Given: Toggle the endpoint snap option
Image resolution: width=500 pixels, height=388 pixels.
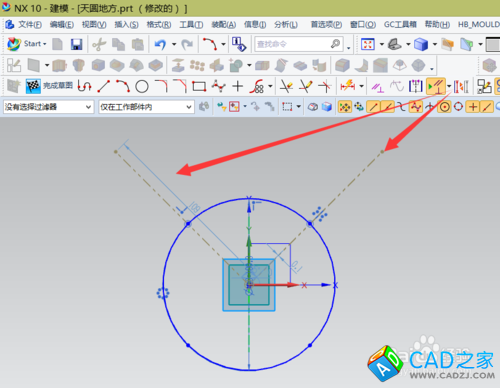Looking at the screenshot, I should (x=373, y=107).
